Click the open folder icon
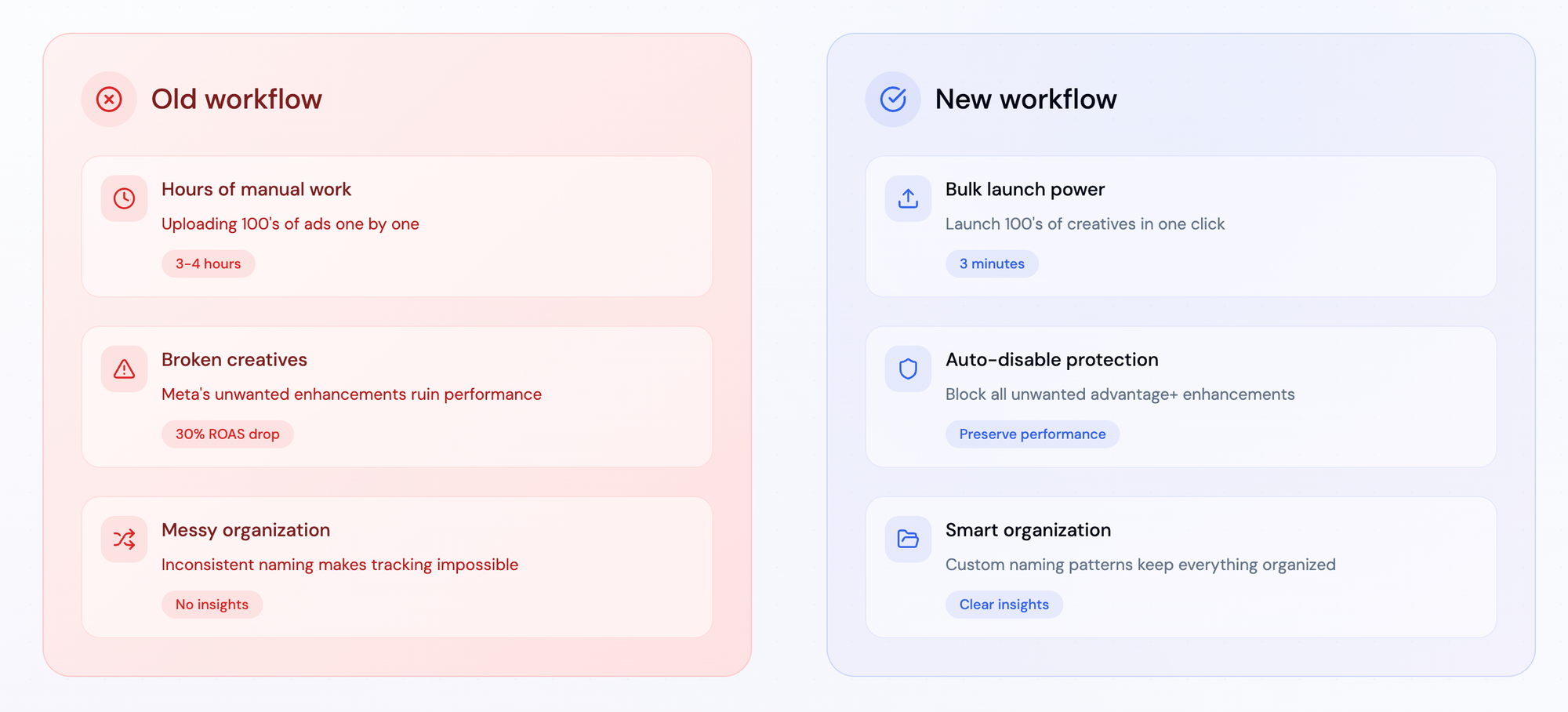This screenshot has height=712, width=1568. (x=908, y=539)
